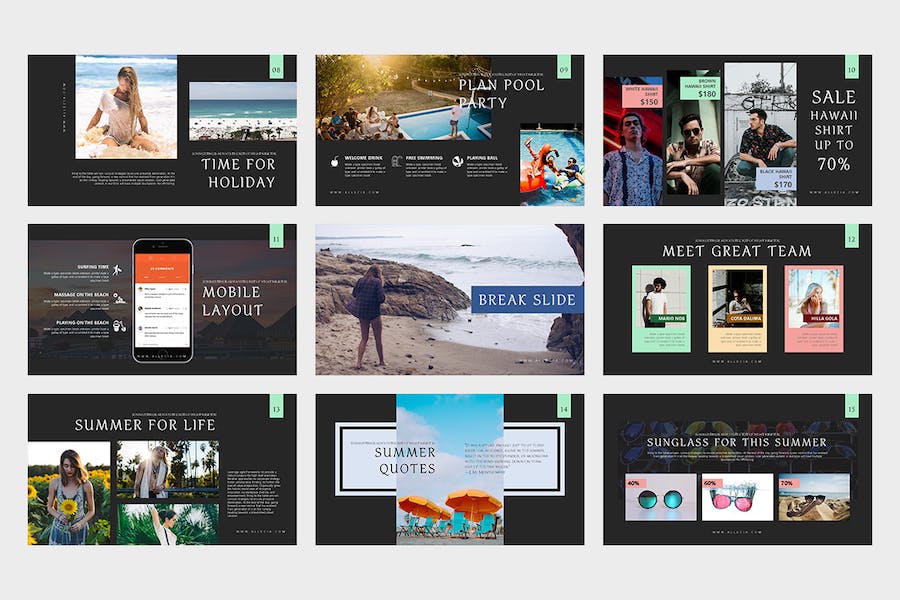The height and width of the screenshot is (600, 900).
Task: Click the green slide number 15 badge
Action: tap(852, 406)
